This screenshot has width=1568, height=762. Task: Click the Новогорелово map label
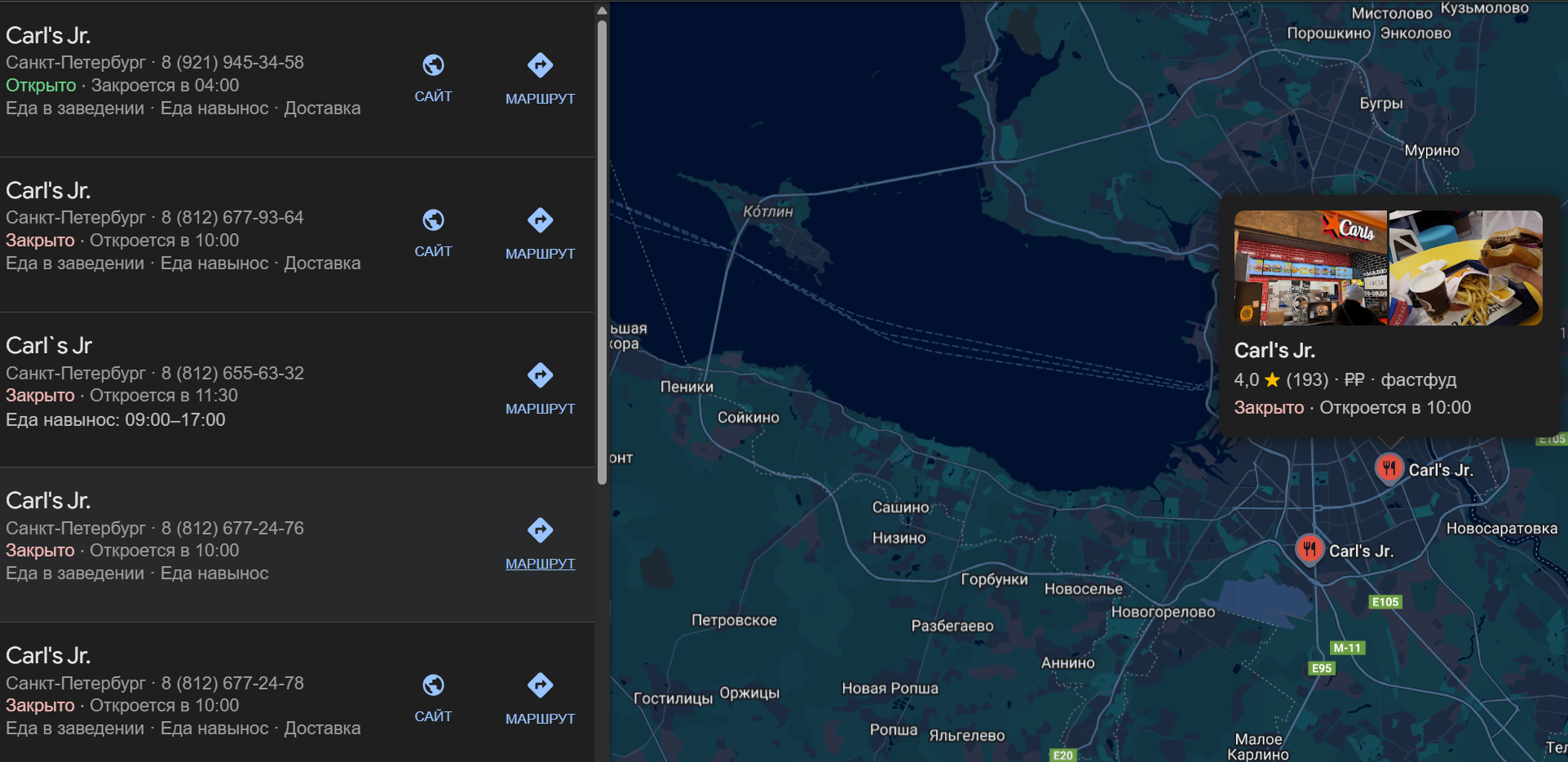[1164, 612]
